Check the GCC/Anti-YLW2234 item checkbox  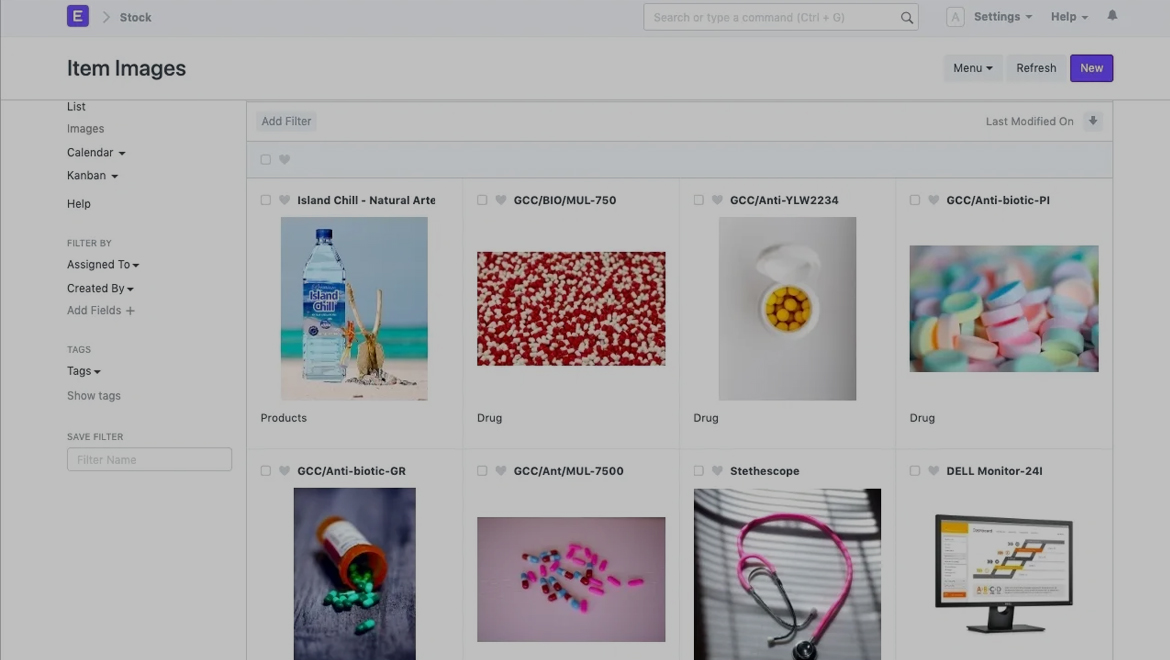click(x=698, y=200)
